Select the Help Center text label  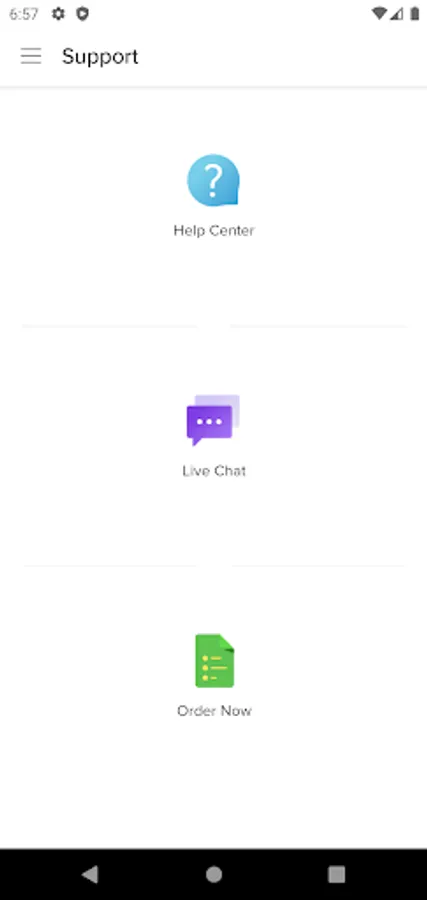point(214,230)
